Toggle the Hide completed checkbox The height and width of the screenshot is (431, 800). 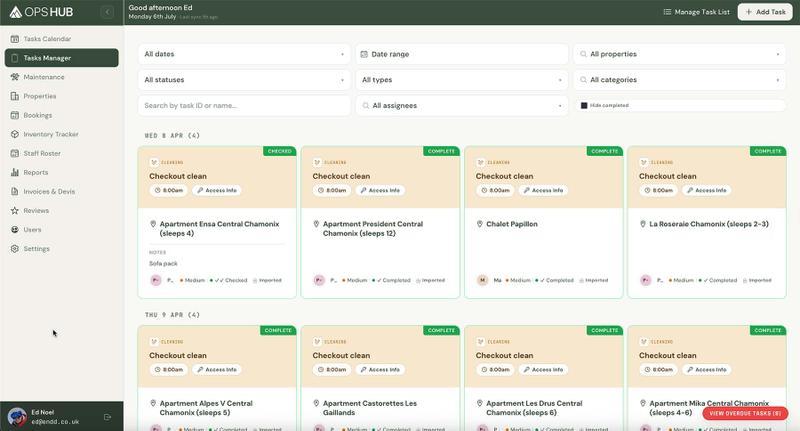584,106
